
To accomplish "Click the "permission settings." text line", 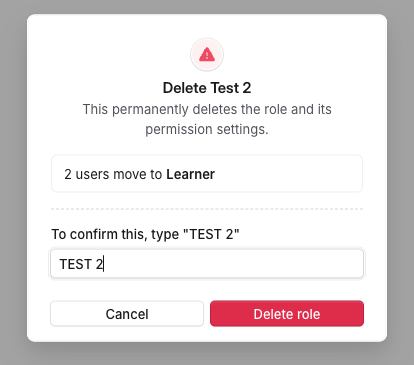I will click(207, 129).
